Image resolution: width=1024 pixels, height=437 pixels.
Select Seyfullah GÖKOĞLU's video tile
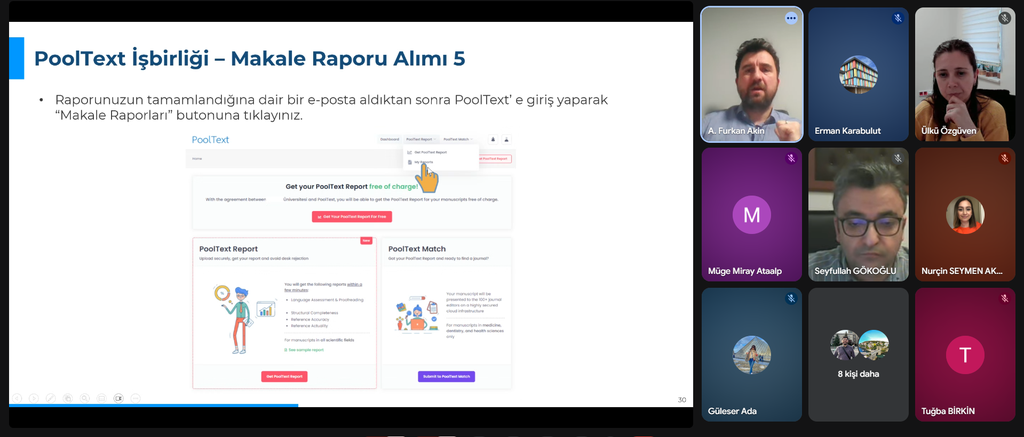pos(858,214)
